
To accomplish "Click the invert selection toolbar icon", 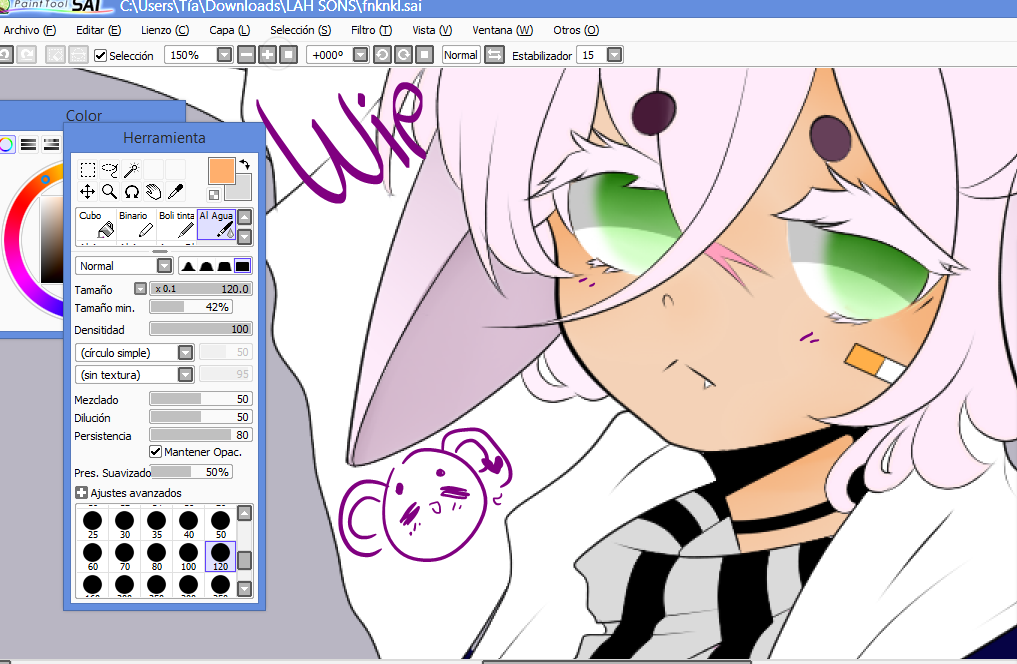I will pyautogui.click(x=78, y=55).
